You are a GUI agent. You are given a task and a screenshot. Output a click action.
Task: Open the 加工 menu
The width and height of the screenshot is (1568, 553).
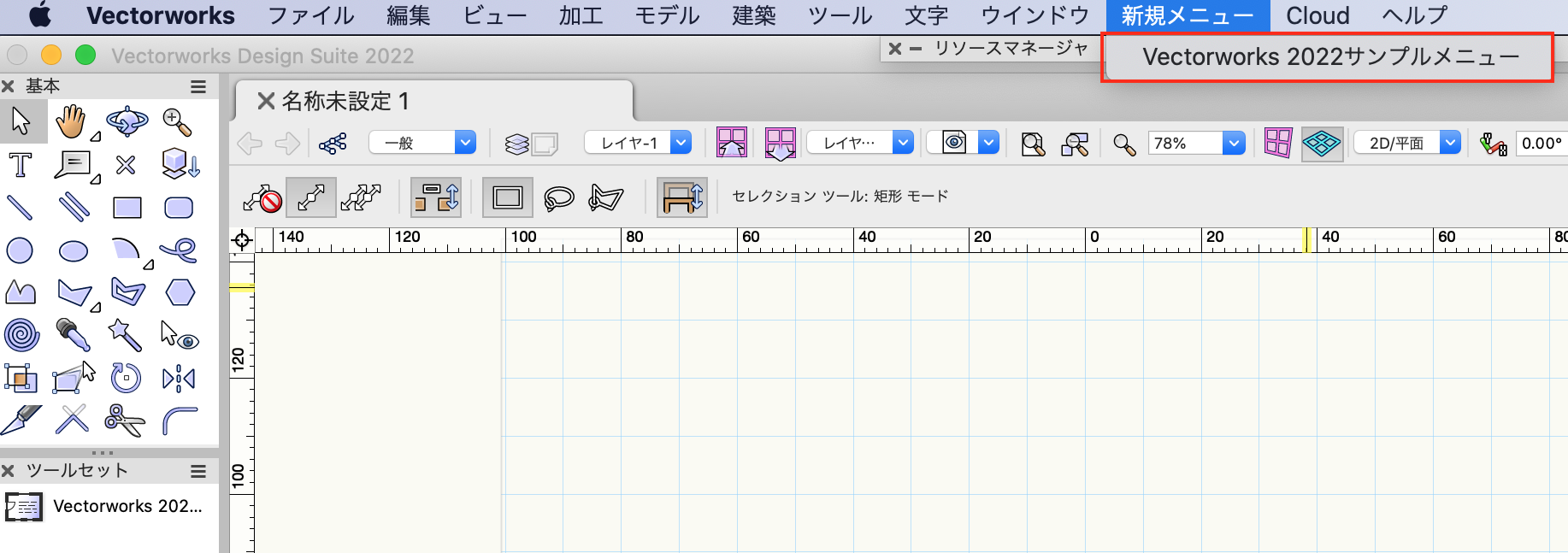click(581, 15)
